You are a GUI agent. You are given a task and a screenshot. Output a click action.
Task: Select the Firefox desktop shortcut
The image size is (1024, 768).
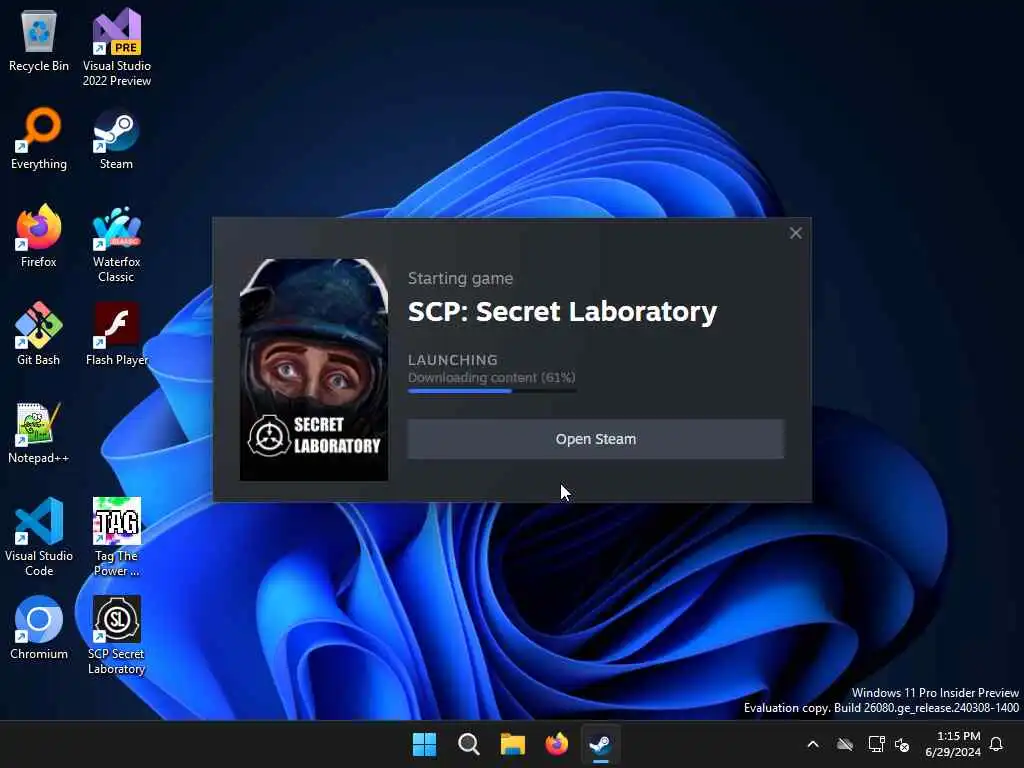pyautogui.click(x=39, y=236)
